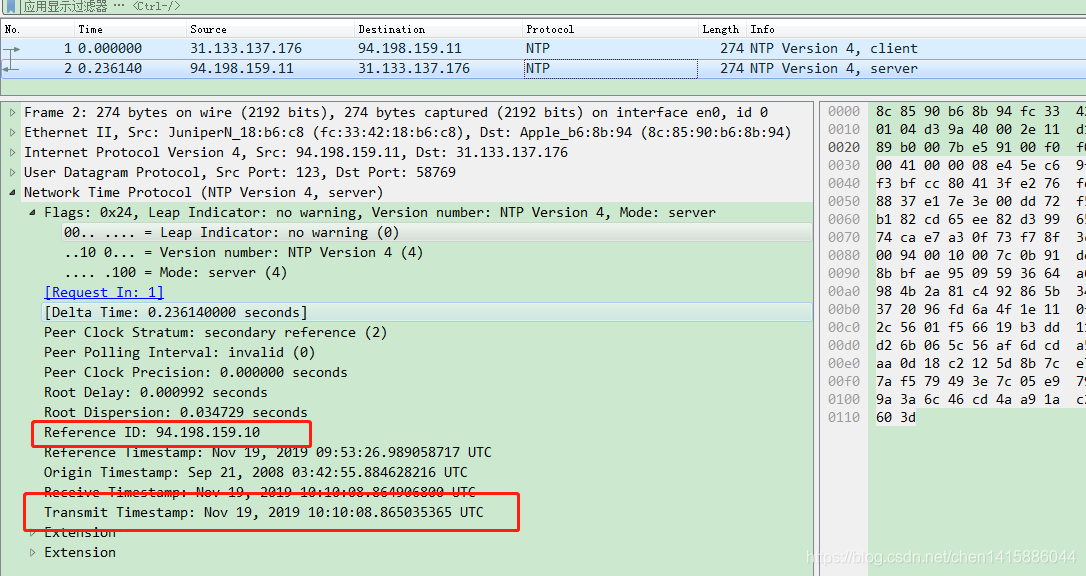Collapse the Network Time Protocol node
1086x576 pixels.
coord(12,192)
